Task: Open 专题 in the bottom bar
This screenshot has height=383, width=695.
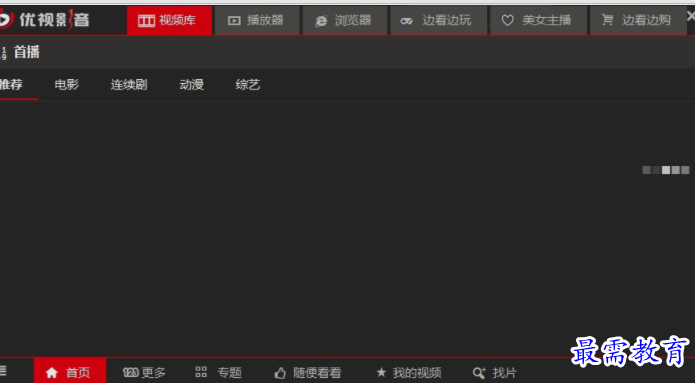Action: pos(219,372)
